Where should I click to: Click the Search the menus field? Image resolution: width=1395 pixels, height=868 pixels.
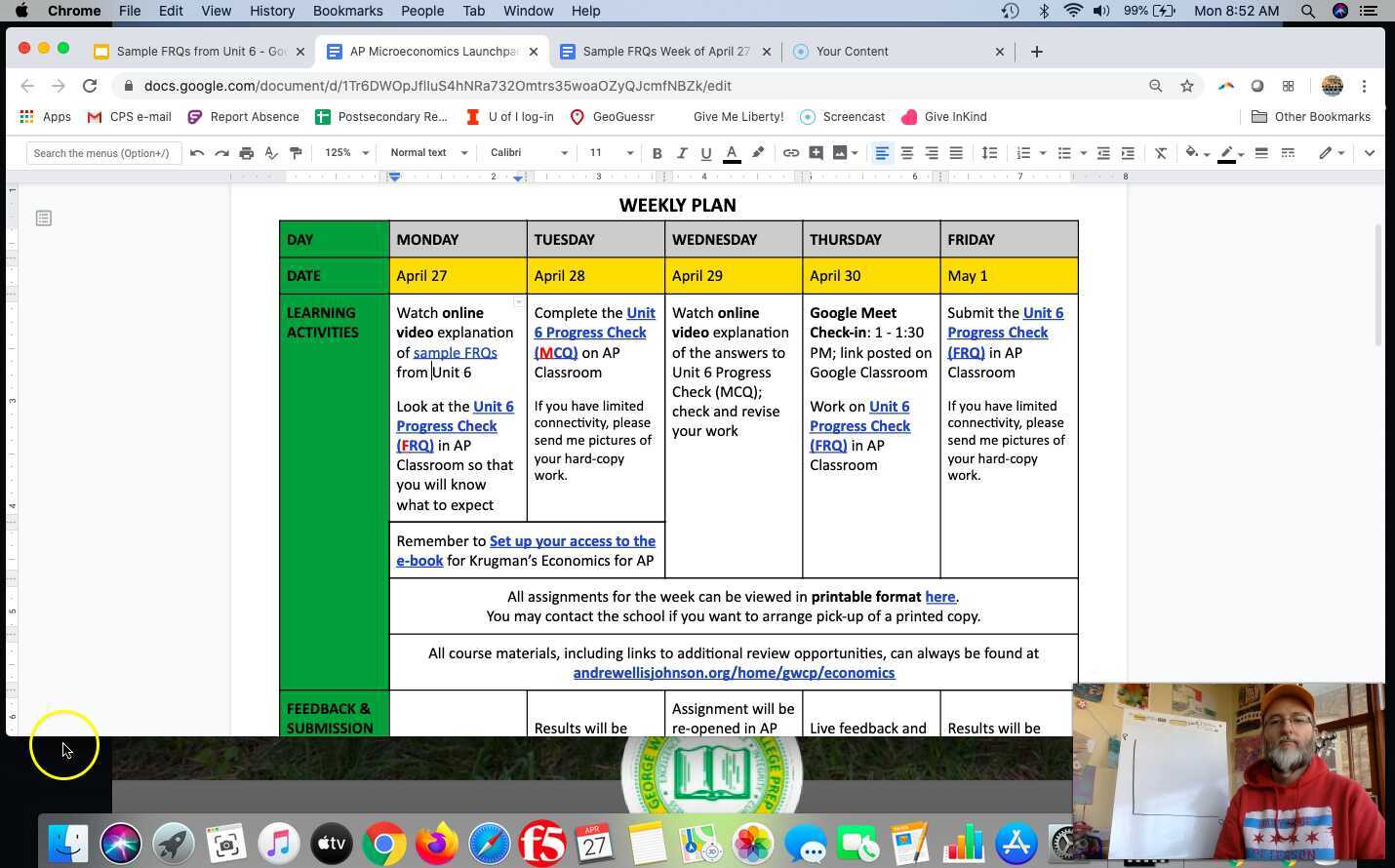pos(101,153)
